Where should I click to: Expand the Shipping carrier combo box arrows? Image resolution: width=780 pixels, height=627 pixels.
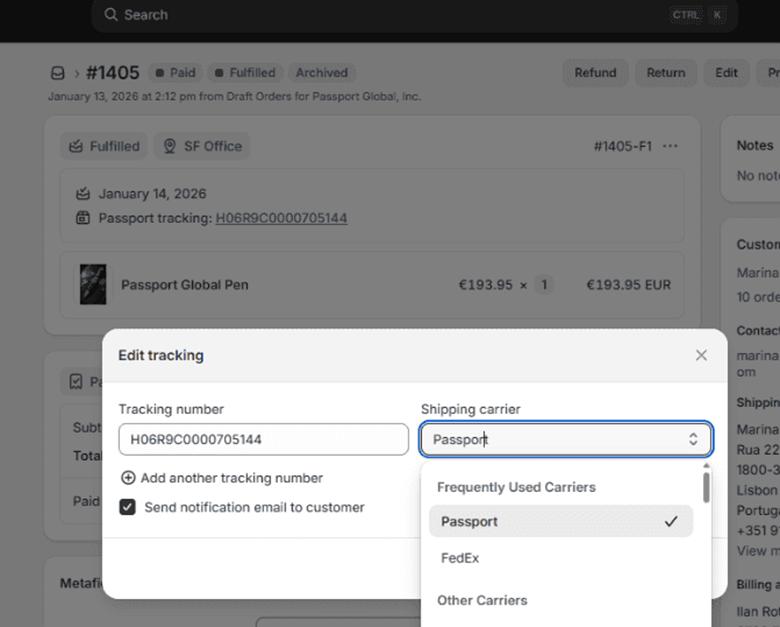click(693, 439)
